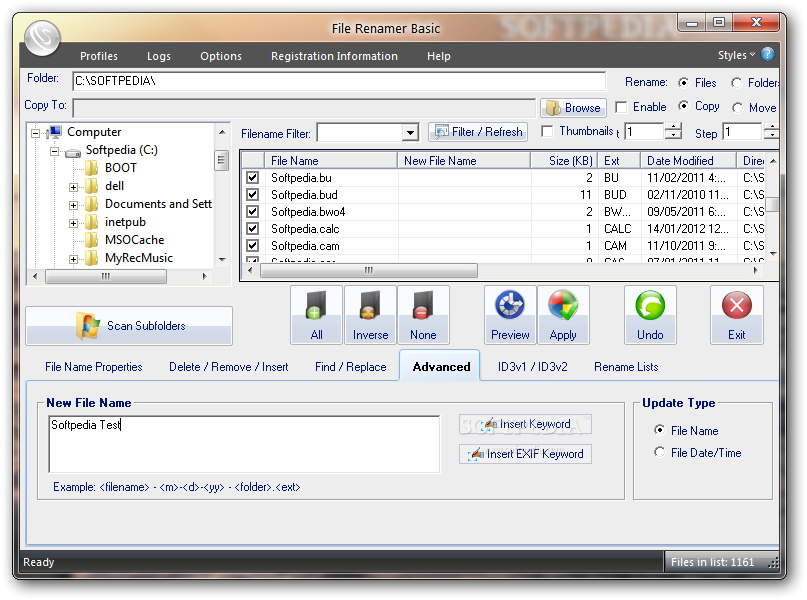807x600 pixels.
Task: Click Insert Keyword button
Action: tap(525, 424)
